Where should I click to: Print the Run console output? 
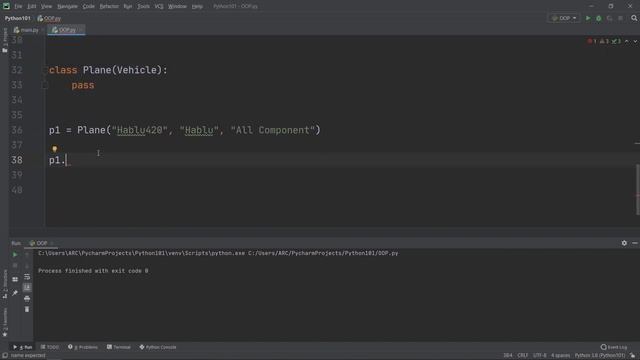(27, 299)
